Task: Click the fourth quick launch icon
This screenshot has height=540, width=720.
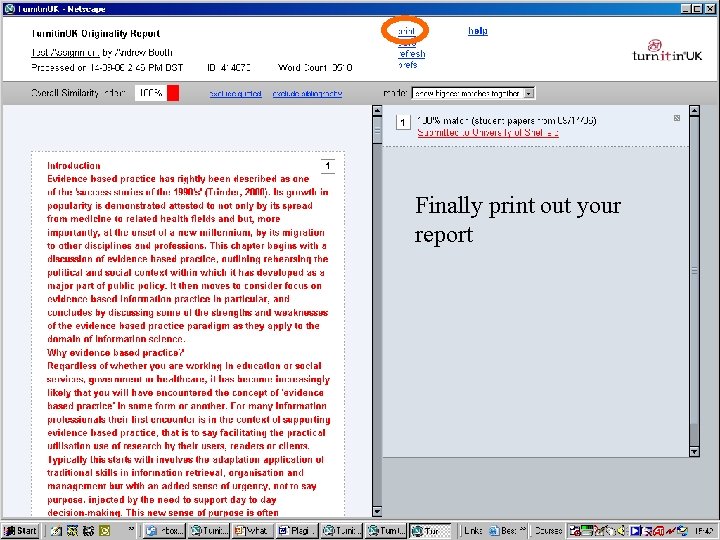Action: click(105, 531)
